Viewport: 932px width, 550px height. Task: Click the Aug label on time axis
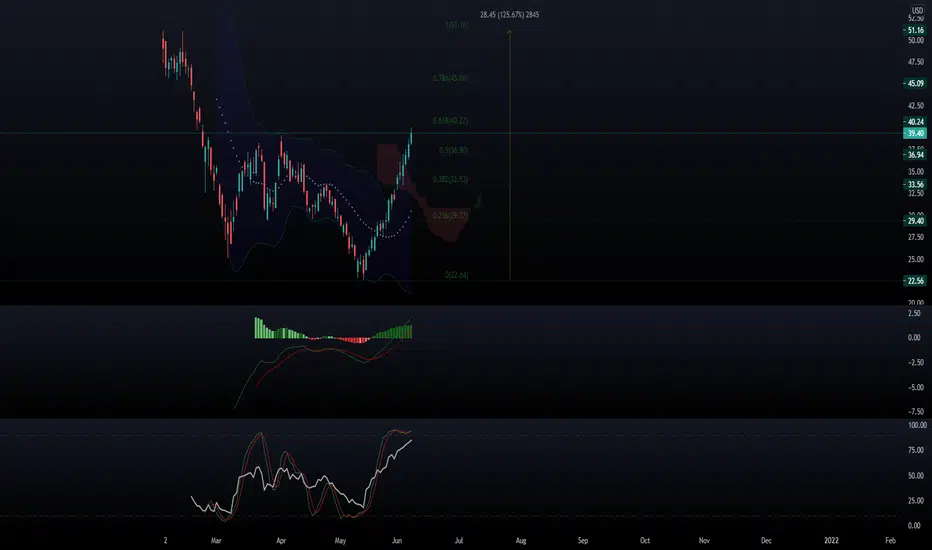pos(521,540)
